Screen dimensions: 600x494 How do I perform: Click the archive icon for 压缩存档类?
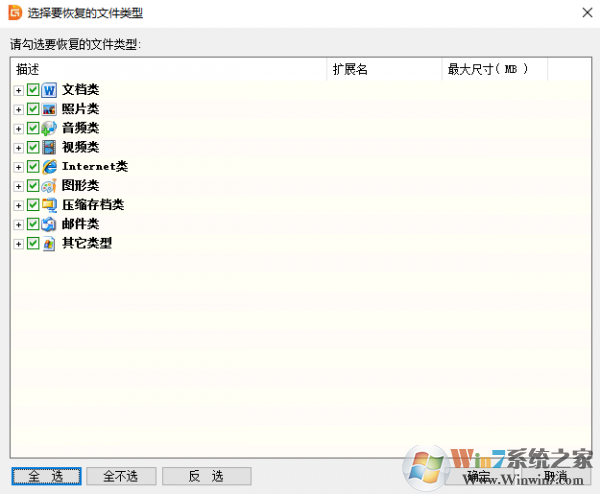point(49,205)
